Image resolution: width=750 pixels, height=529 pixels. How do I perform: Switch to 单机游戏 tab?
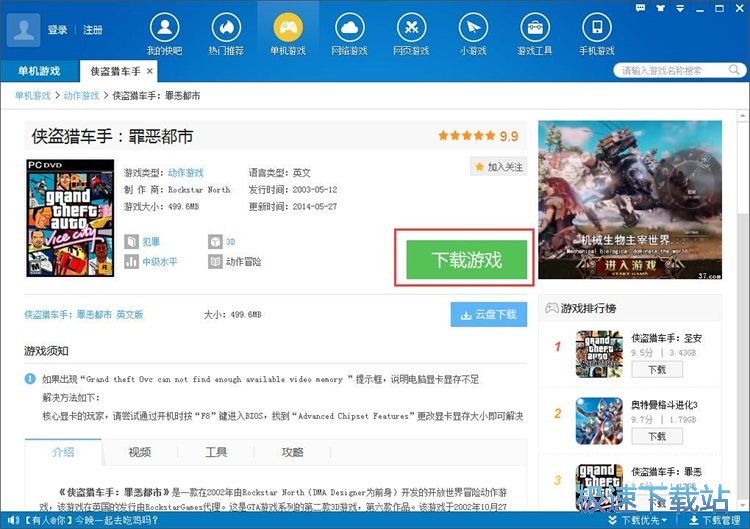click(39, 71)
